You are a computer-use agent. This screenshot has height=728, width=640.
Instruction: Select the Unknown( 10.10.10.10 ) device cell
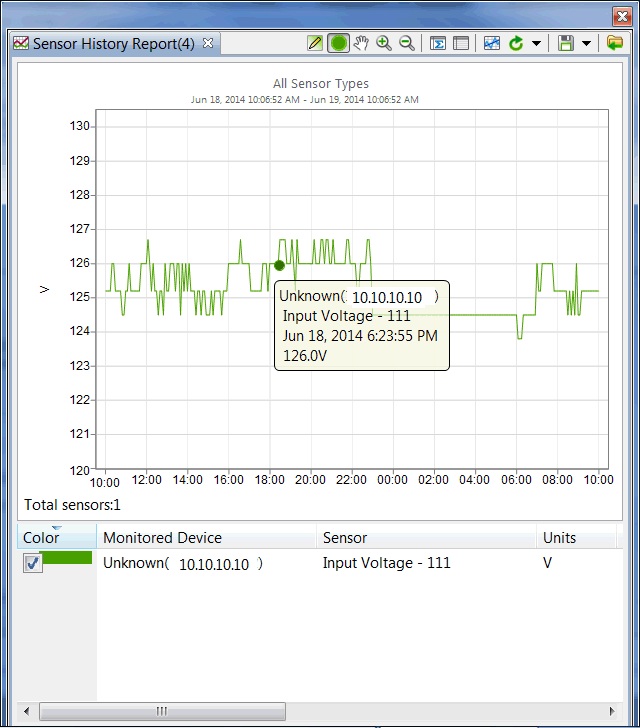point(183,563)
